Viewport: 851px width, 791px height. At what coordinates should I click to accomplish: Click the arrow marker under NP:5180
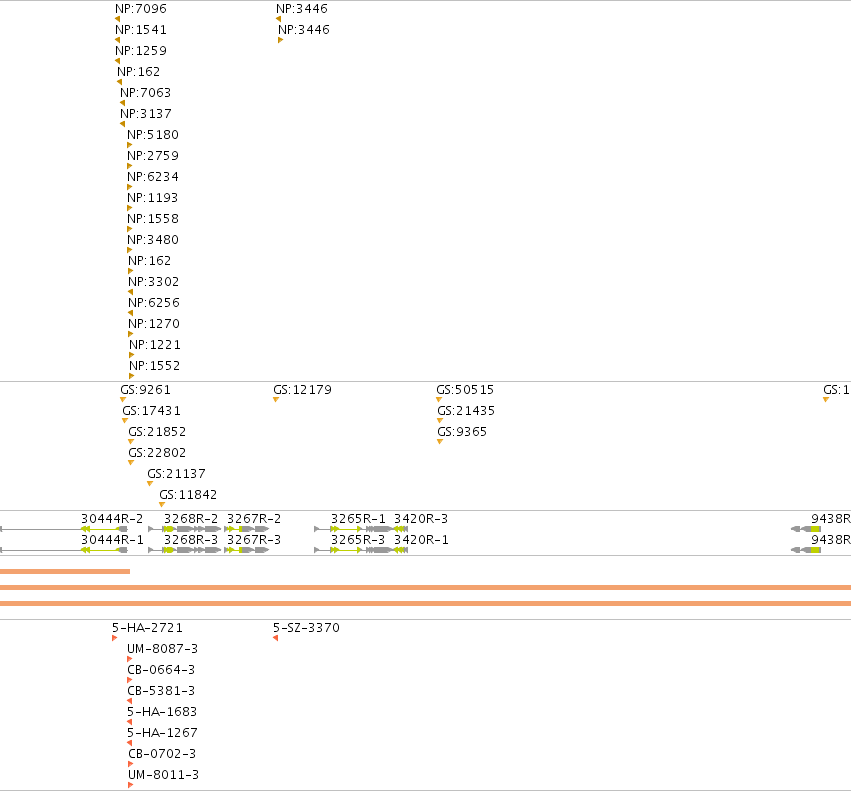pos(129,145)
